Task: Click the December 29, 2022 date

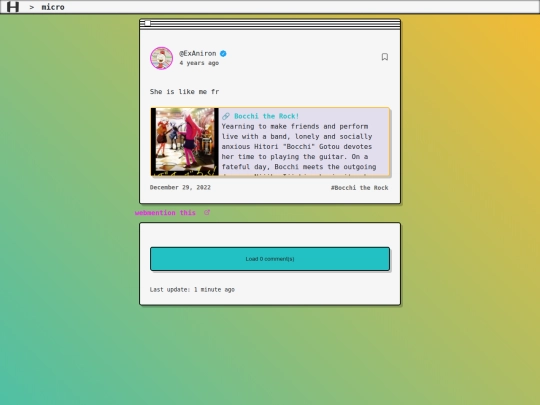Action: (180, 187)
